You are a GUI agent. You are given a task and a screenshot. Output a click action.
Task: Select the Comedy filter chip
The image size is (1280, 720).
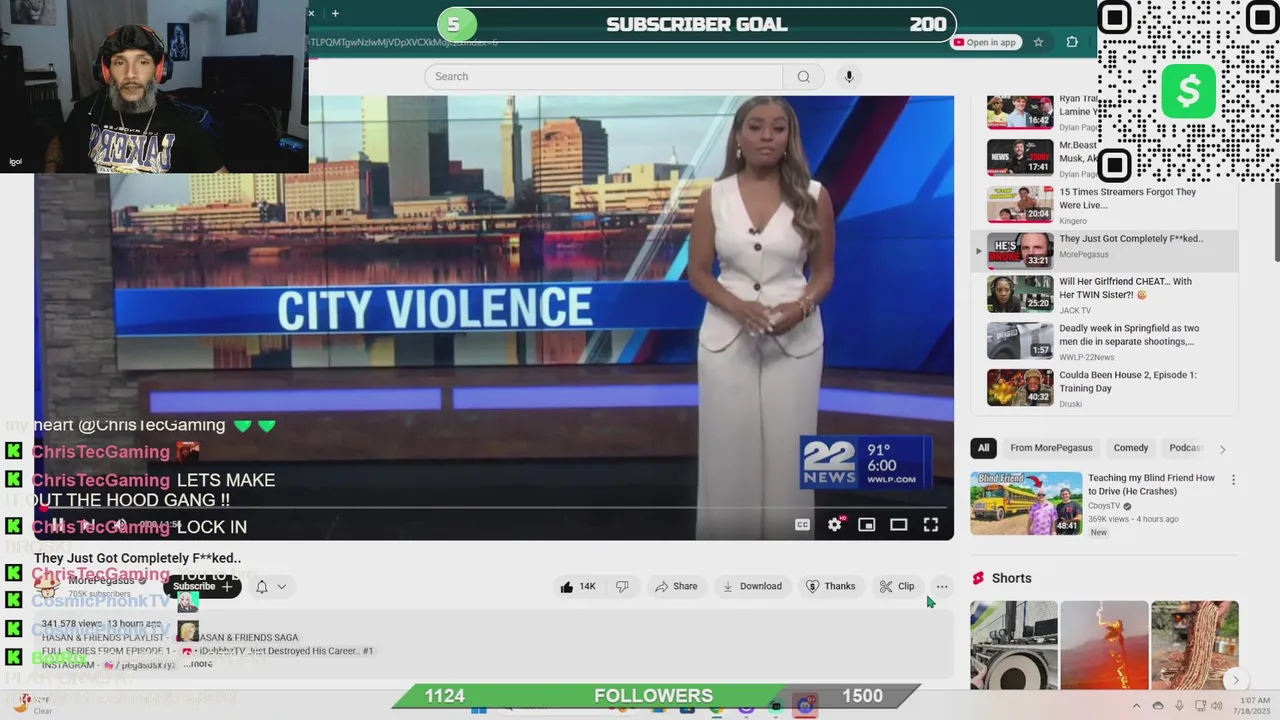tap(1131, 448)
